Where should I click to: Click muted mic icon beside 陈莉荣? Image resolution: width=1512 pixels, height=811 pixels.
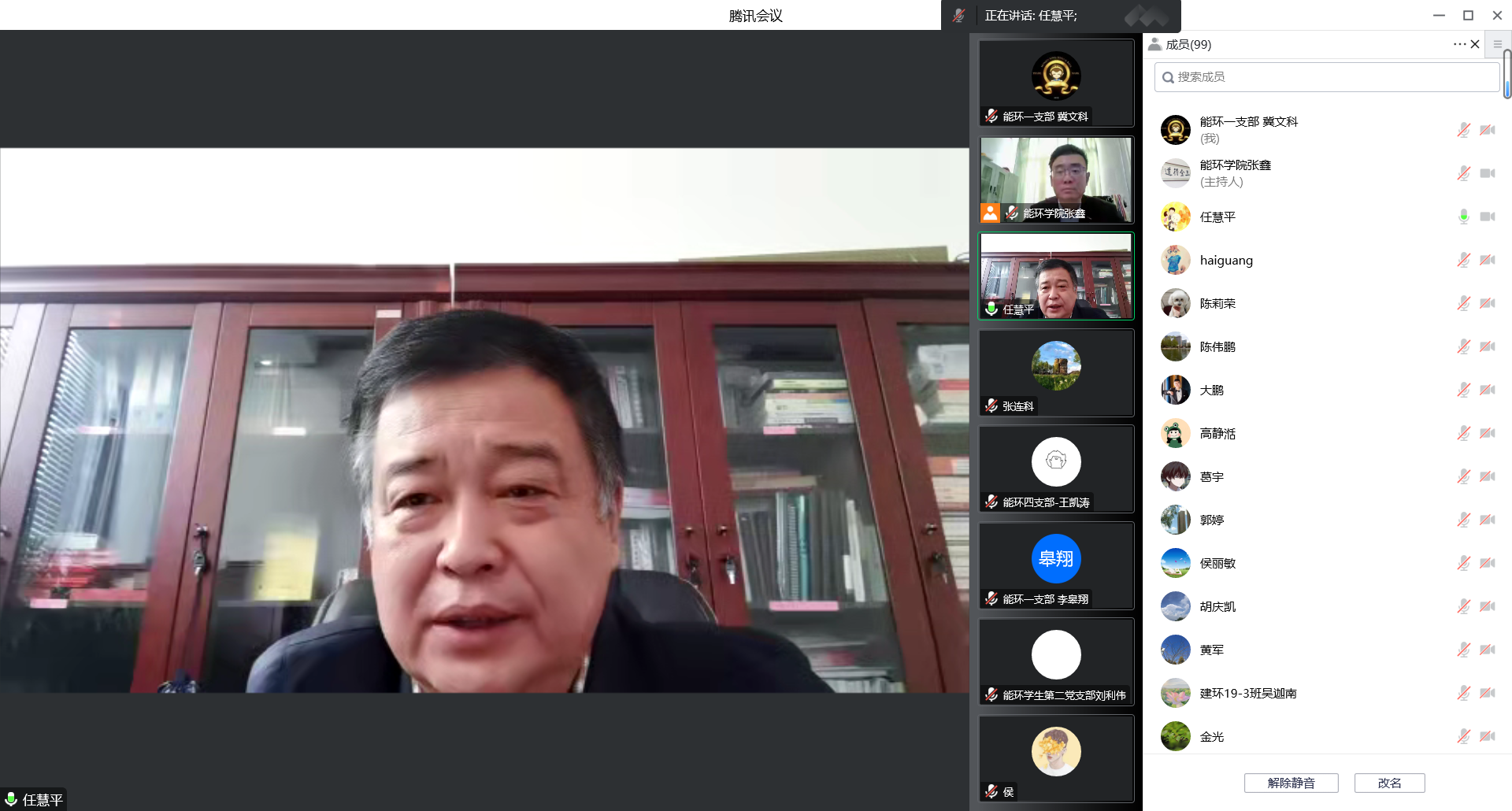[x=1463, y=303]
